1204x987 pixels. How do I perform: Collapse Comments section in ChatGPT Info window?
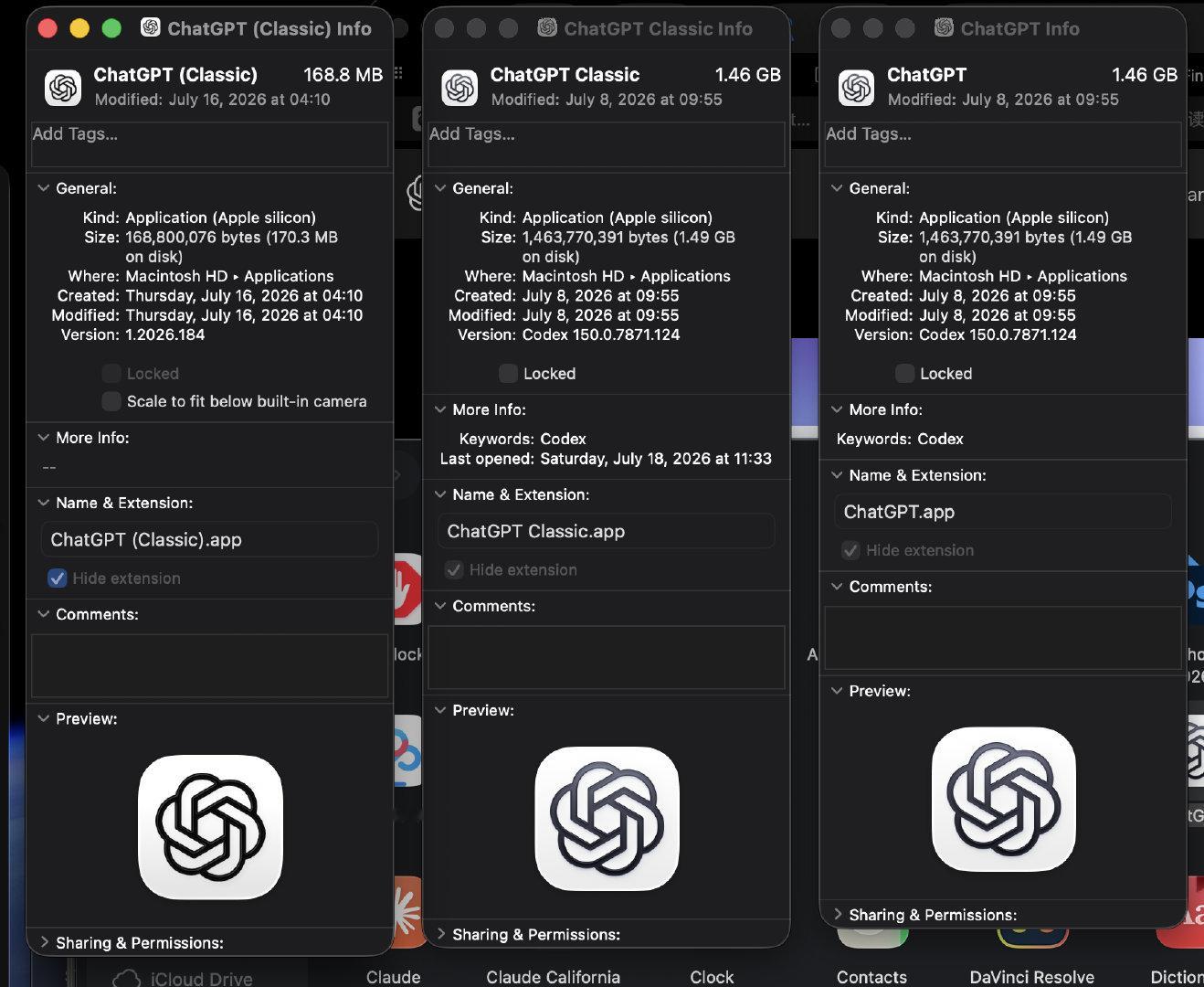pos(836,587)
